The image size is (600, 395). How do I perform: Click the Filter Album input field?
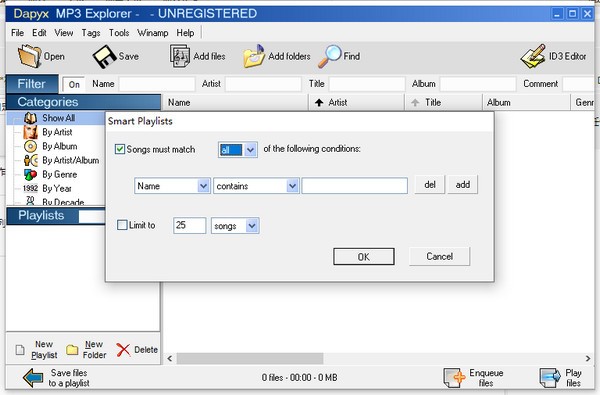pos(478,84)
